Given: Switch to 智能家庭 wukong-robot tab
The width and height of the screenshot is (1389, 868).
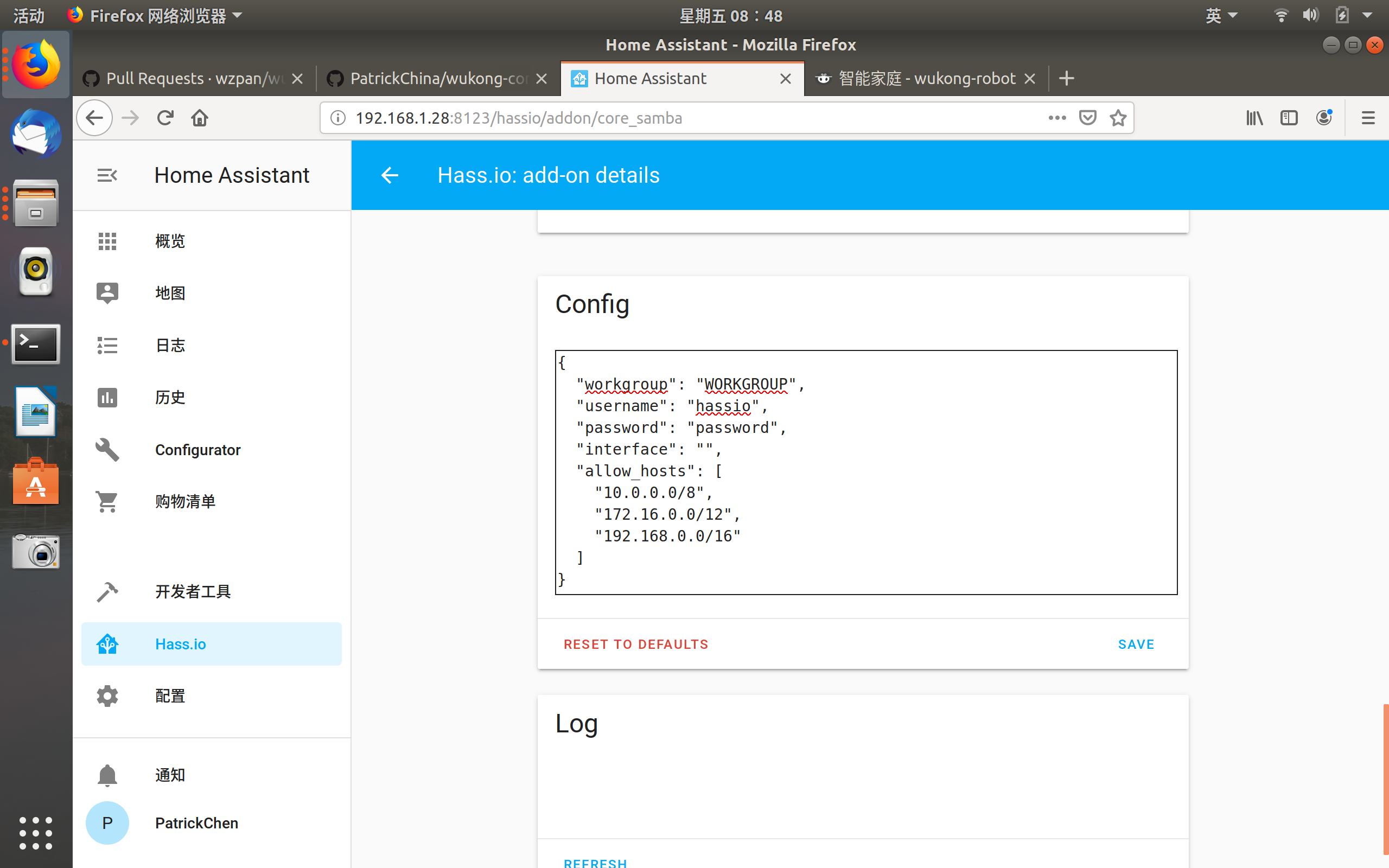Looking at the screenshot, I should pos(926,79).
